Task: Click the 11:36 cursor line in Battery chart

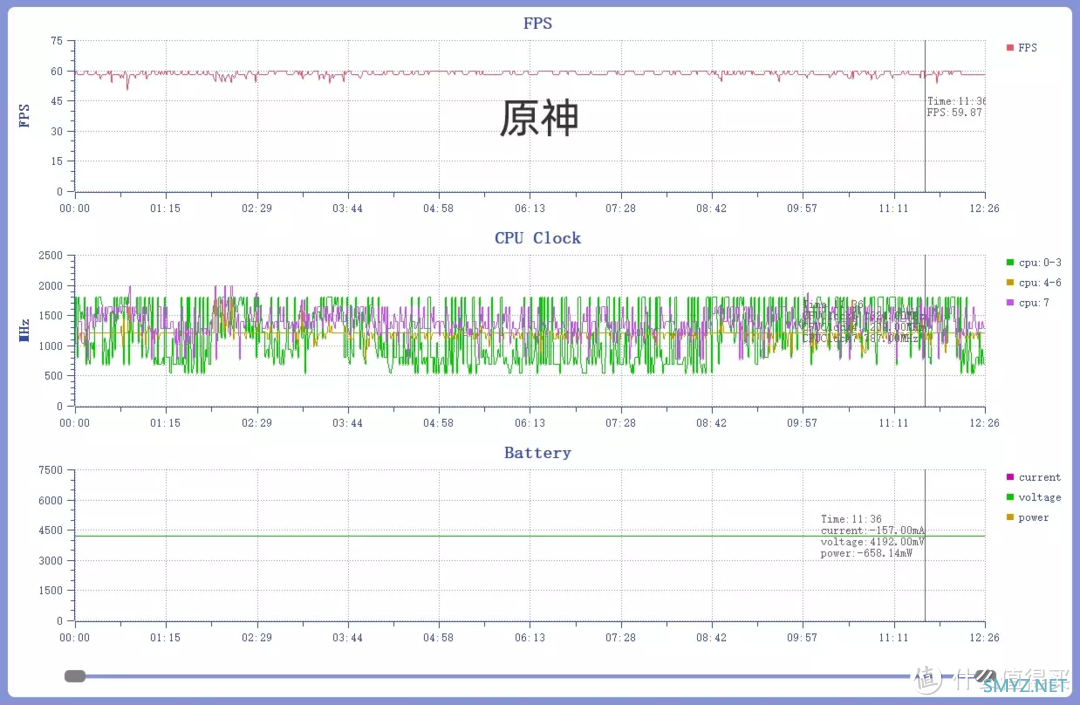Action: [925, 545]
